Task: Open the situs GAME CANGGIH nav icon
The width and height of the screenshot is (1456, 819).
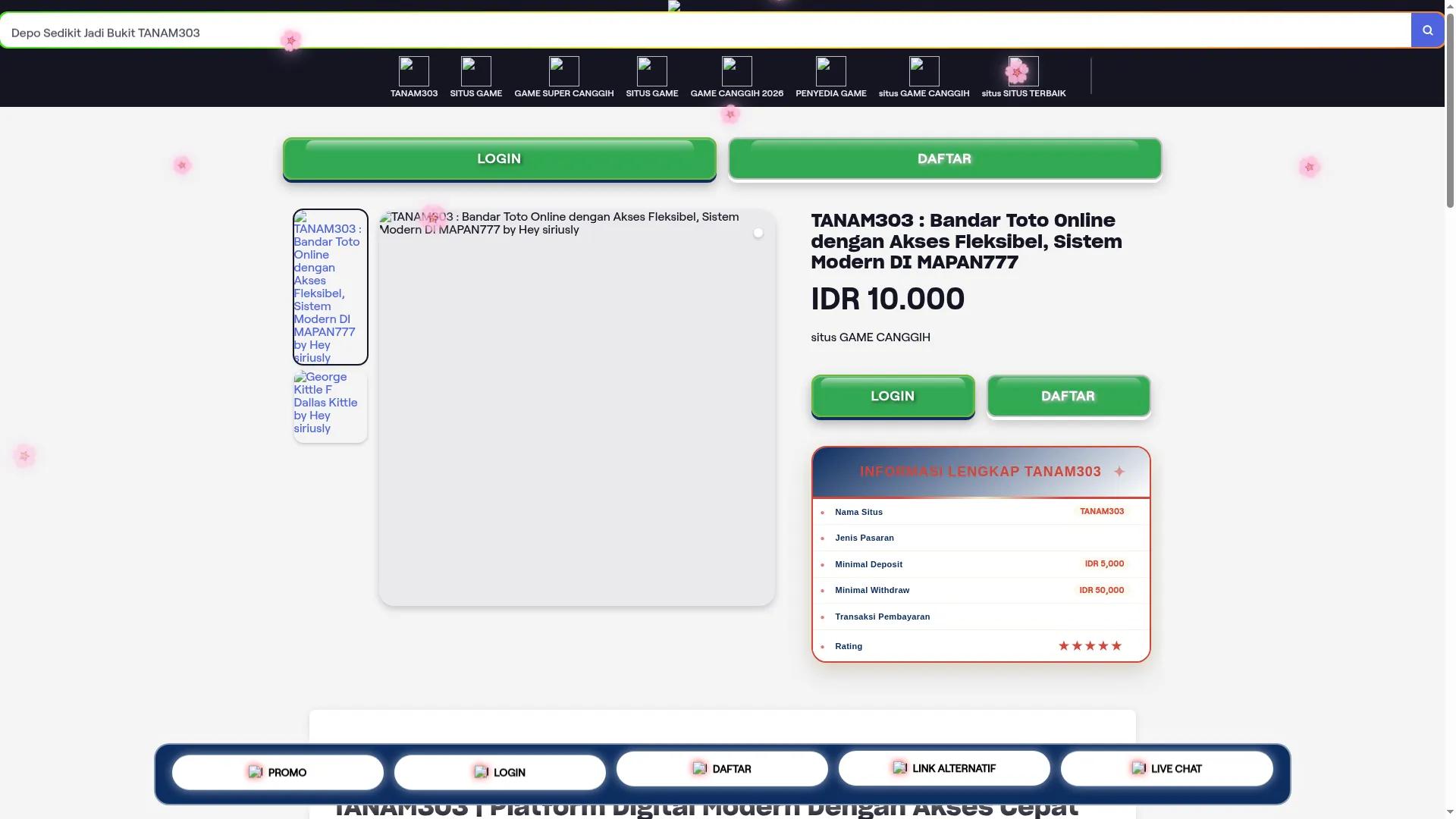Action: pos(924,71)
